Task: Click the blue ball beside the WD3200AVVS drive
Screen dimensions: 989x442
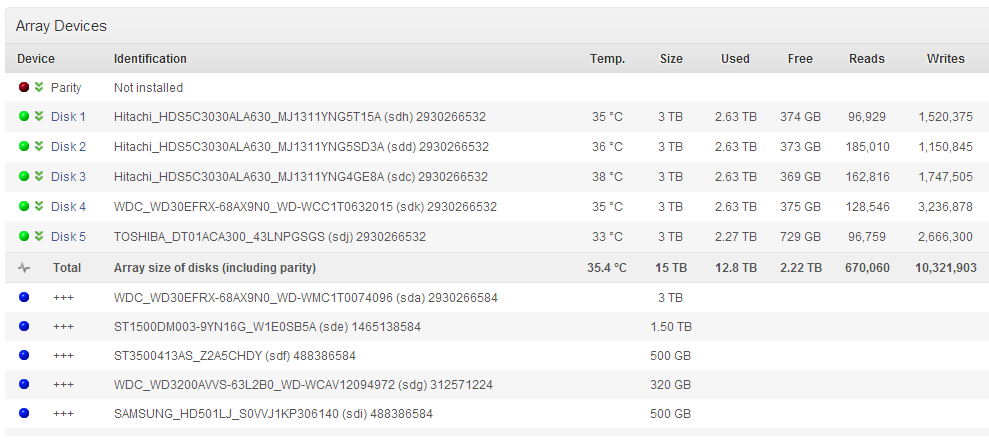Action: [24, 384]
